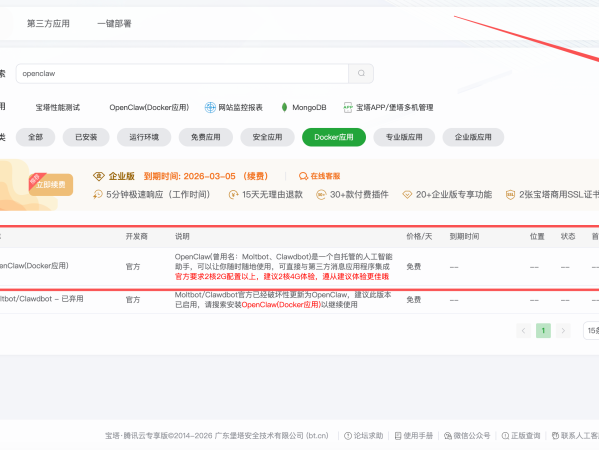
Task: Click the 30+款付费插件 icon
Action: click(x=321, y=195)
